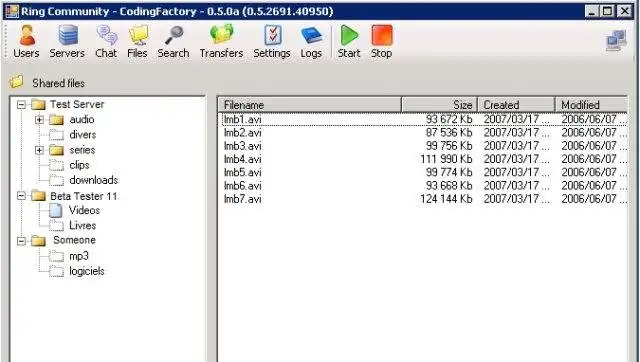Select the Test Server tree item
Viewport: 640px width, 362px height.
click(77, 104)
